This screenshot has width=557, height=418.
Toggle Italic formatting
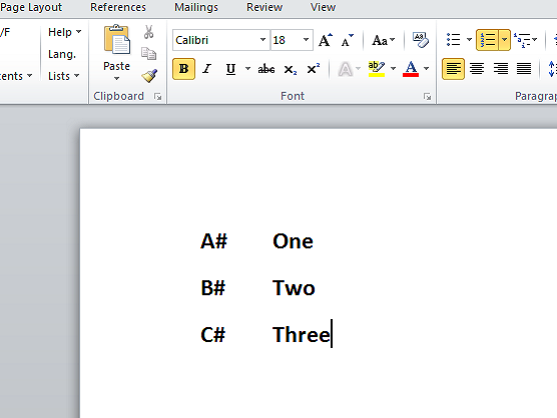207,69
